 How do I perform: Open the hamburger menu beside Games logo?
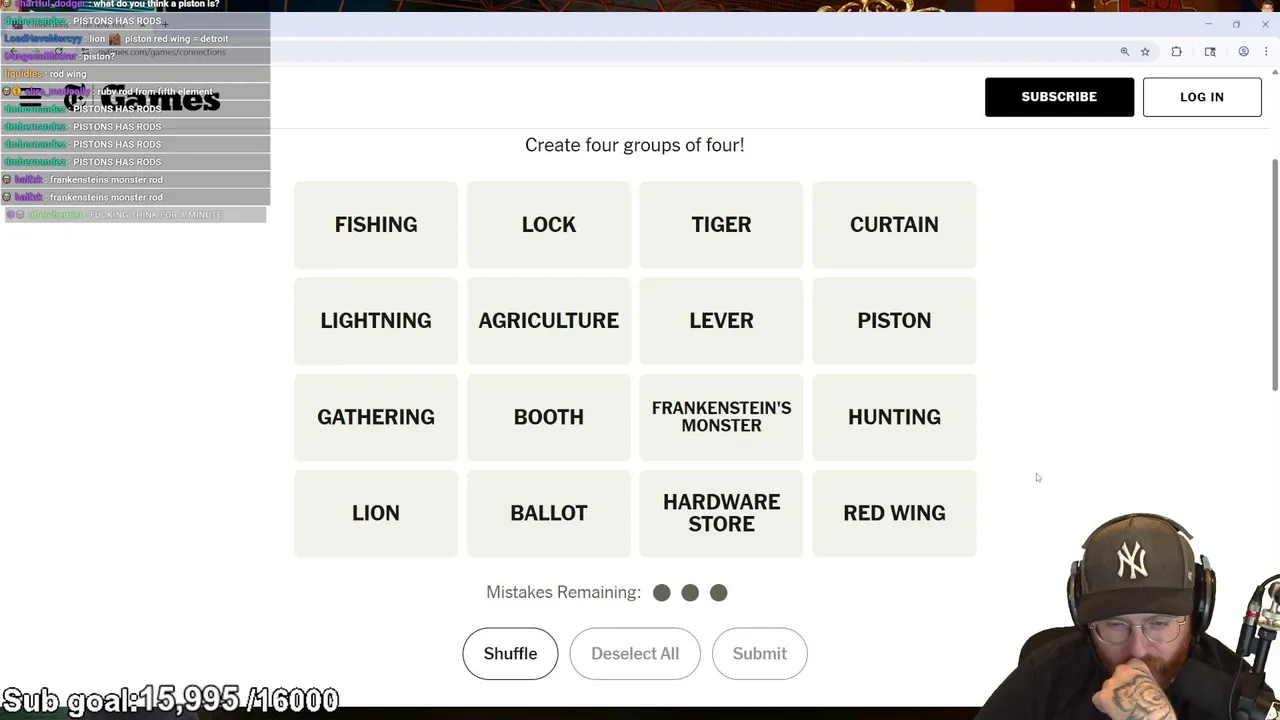tap(30, 99)
